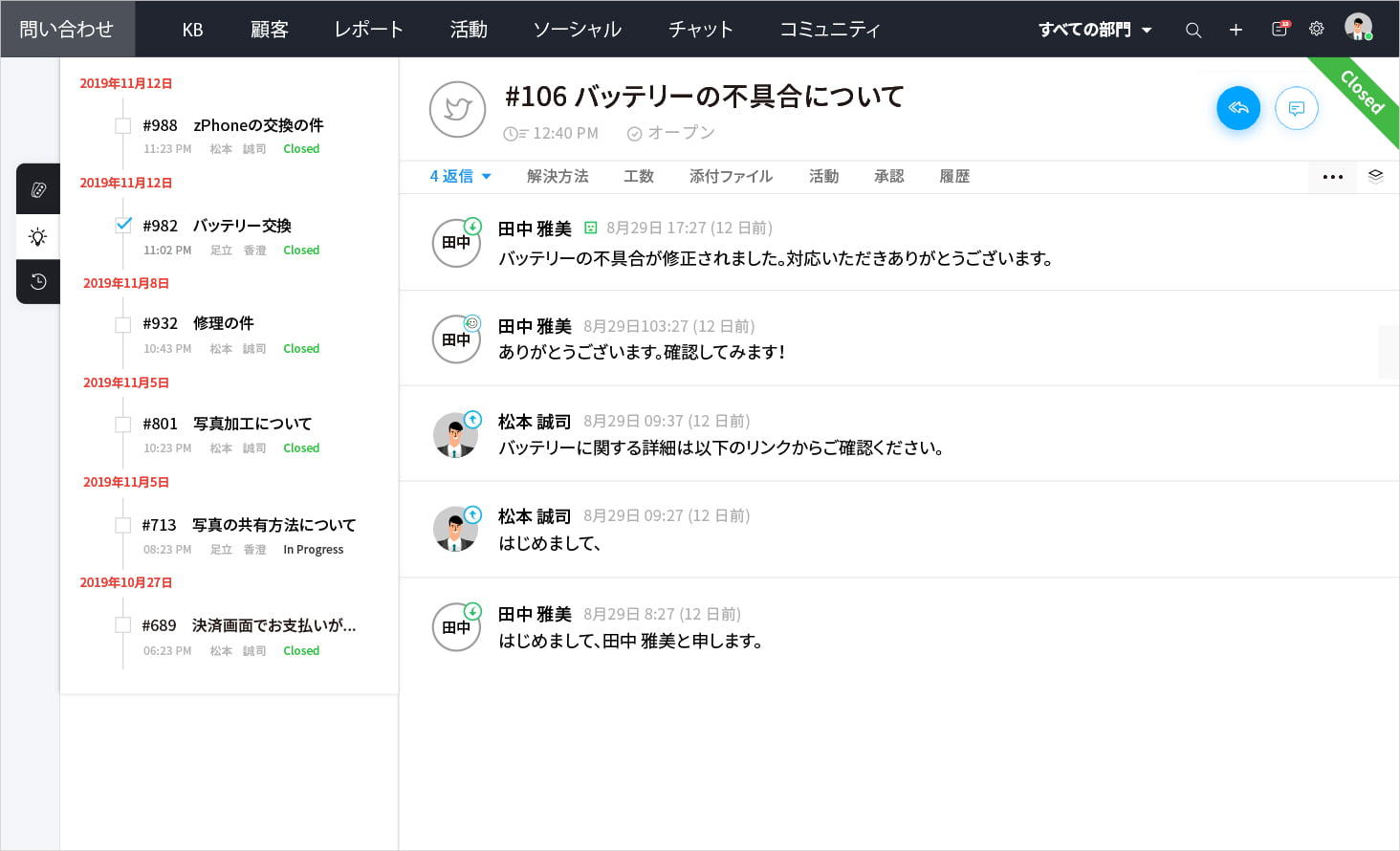The height and width of the screenshot is (851, 1400).
Task: Open the three-dots more options menu
Action: 1332,177
